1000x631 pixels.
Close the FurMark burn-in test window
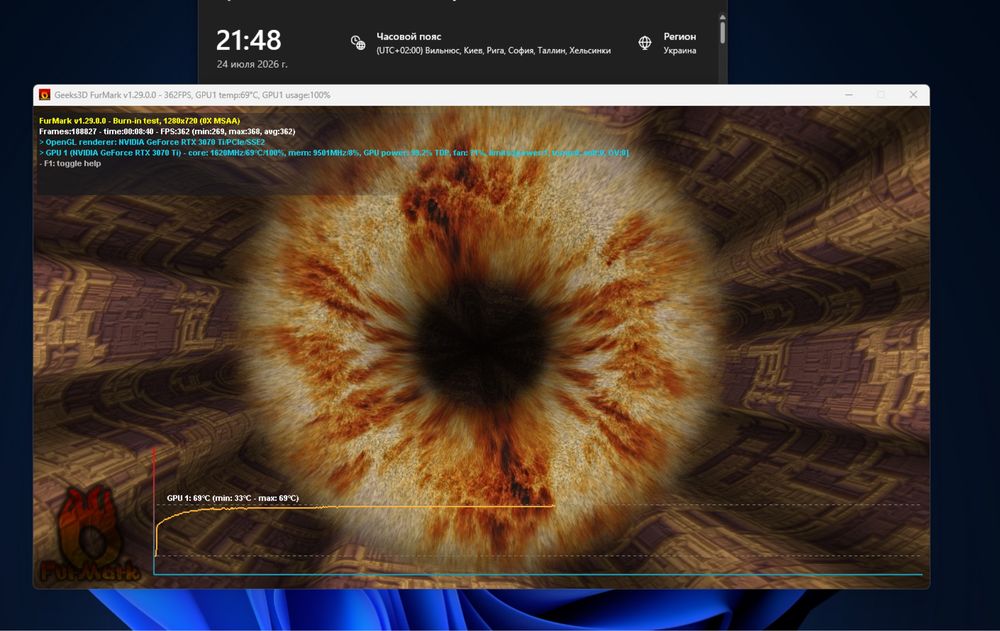click(913, 94)
